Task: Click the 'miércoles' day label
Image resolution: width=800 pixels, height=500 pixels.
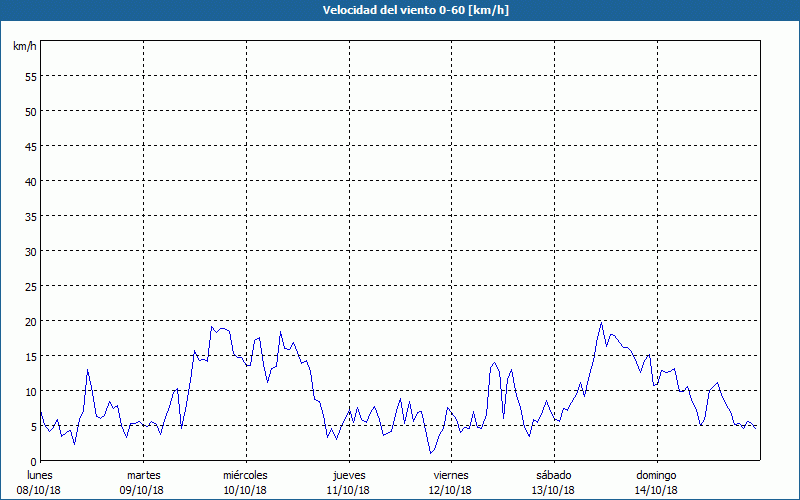Action: [245, 475]
